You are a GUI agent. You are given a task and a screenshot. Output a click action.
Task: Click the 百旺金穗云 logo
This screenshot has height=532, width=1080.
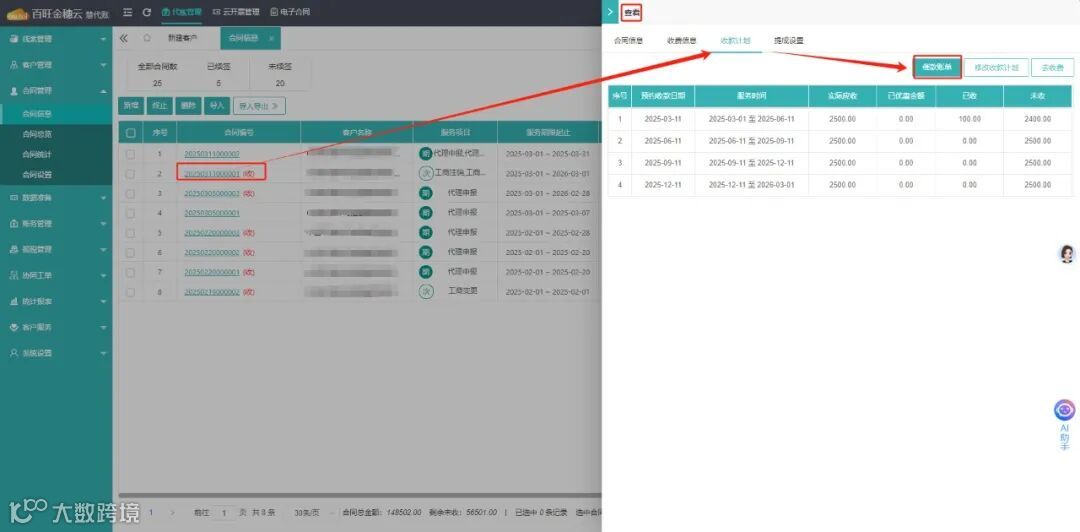[58, 12]
